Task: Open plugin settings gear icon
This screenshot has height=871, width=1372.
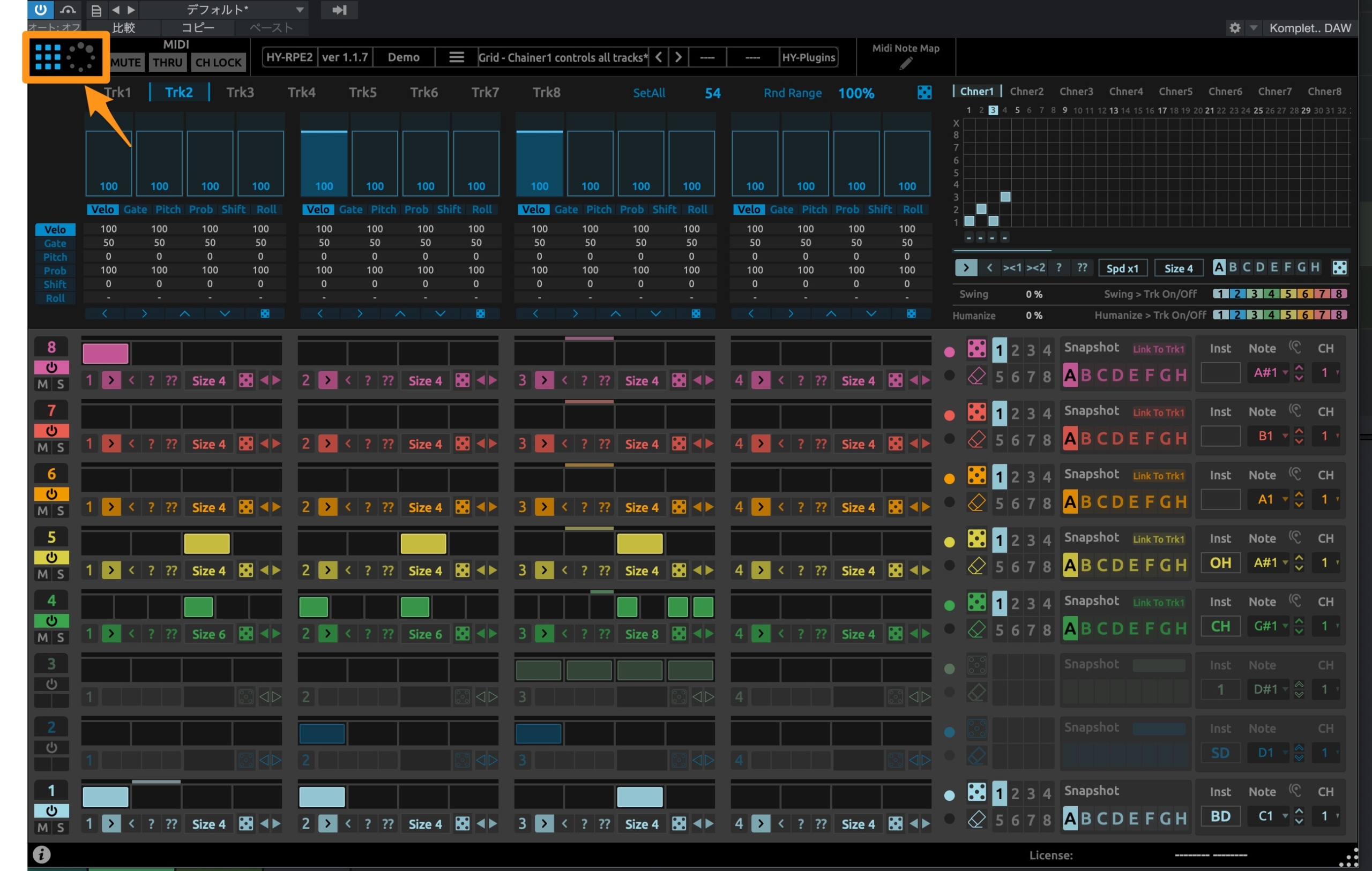Action: [1234, 28]
